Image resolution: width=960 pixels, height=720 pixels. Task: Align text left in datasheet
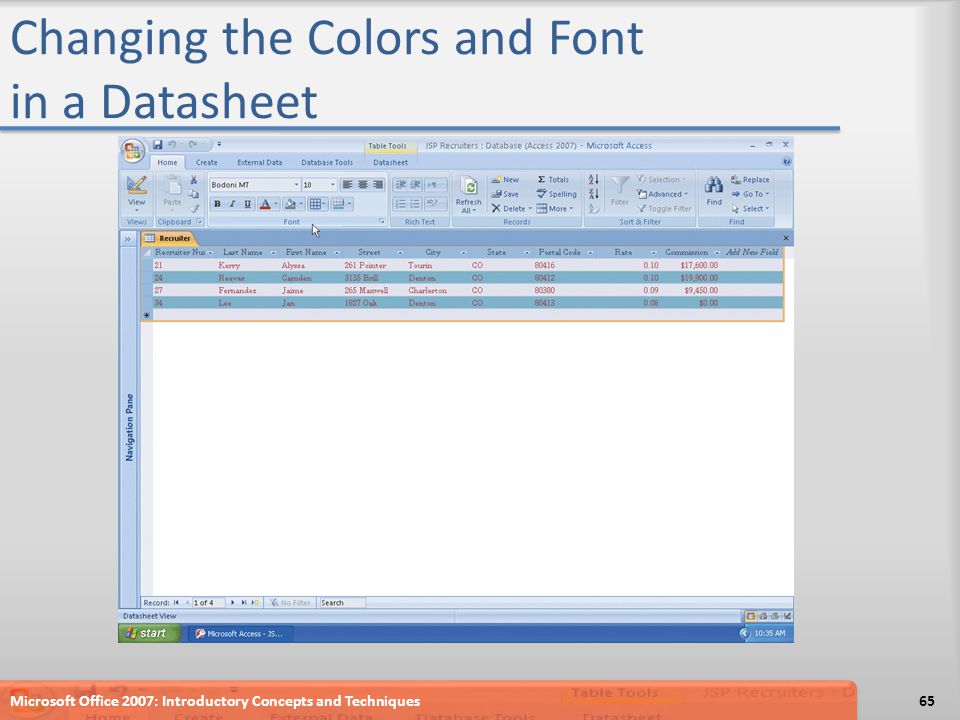(348, 184)
